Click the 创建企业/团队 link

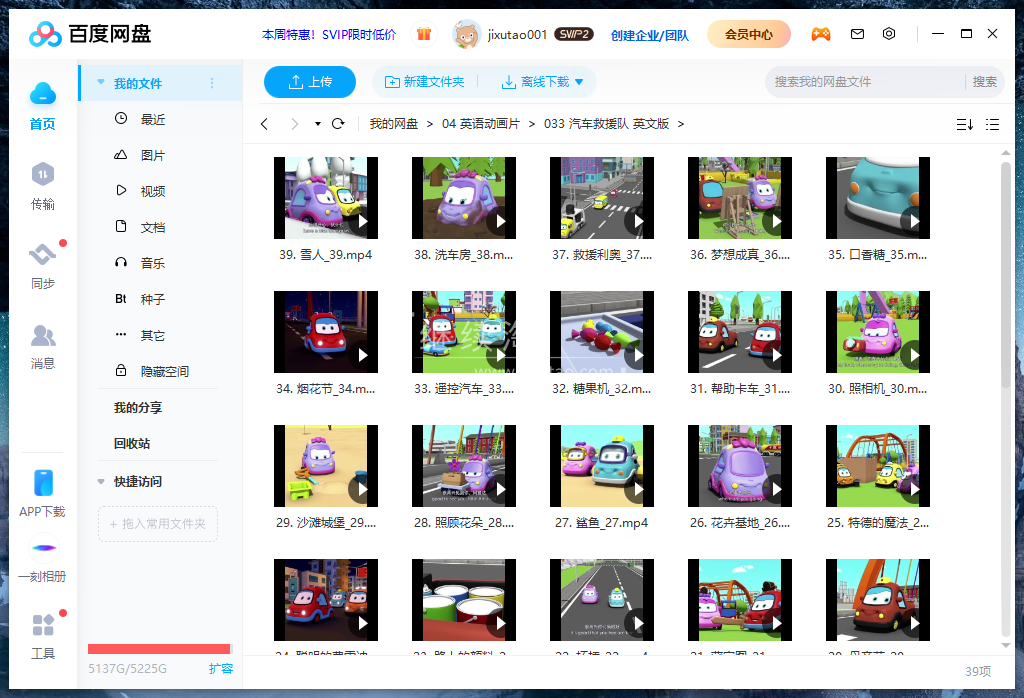point(650,35)
